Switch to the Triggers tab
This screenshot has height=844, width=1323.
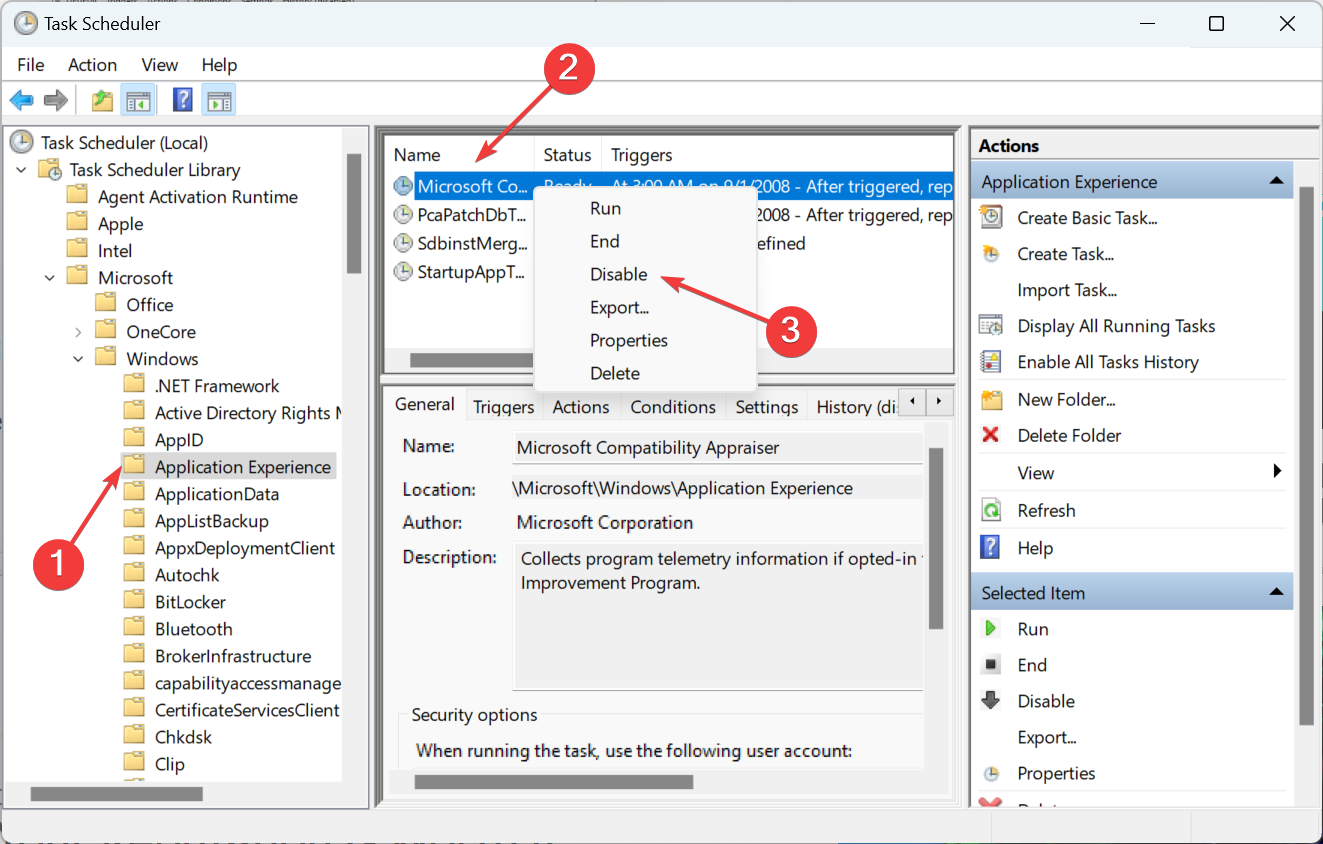click(503, 407)
